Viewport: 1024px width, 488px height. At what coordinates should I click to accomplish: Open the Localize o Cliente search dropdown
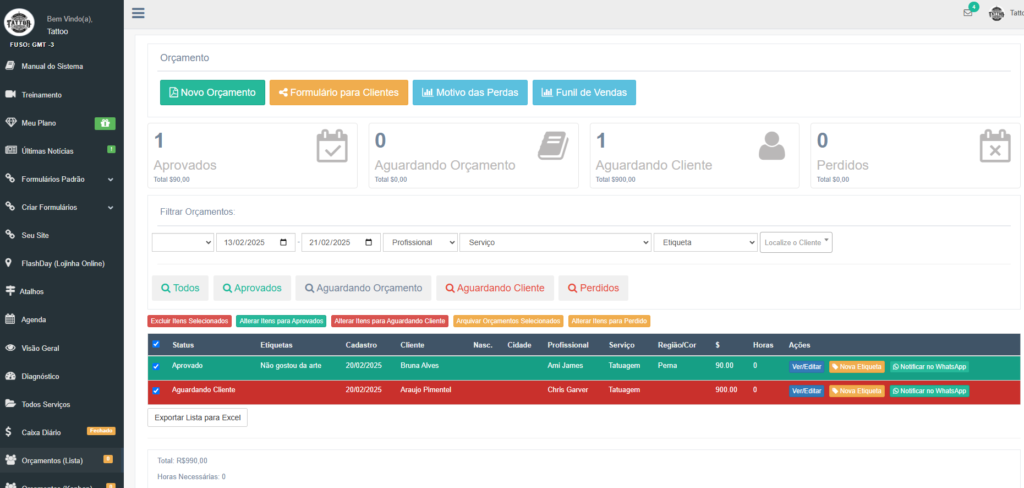(796, 242)
